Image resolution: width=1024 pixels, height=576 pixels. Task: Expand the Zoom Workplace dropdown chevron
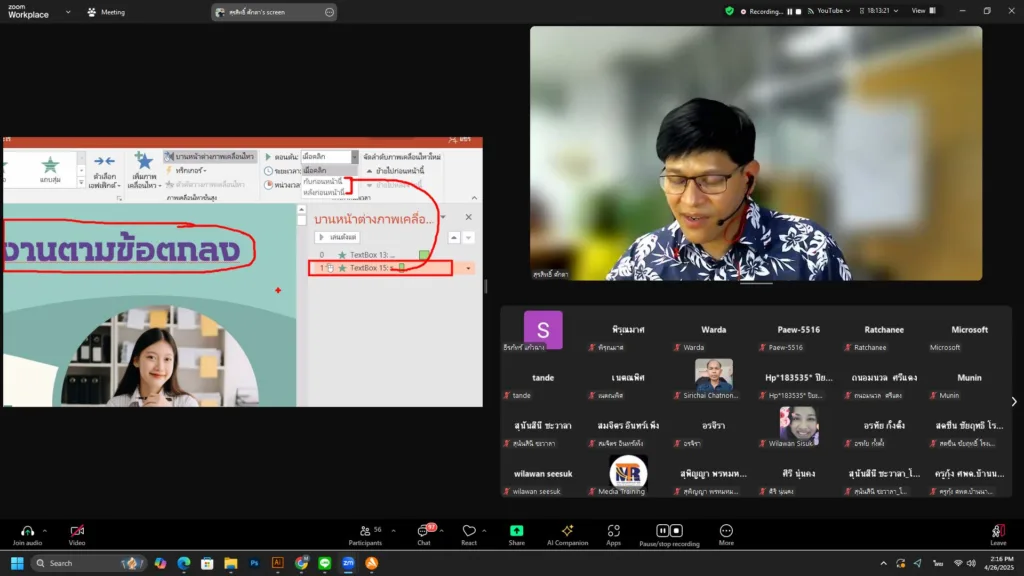click(68, 12)
